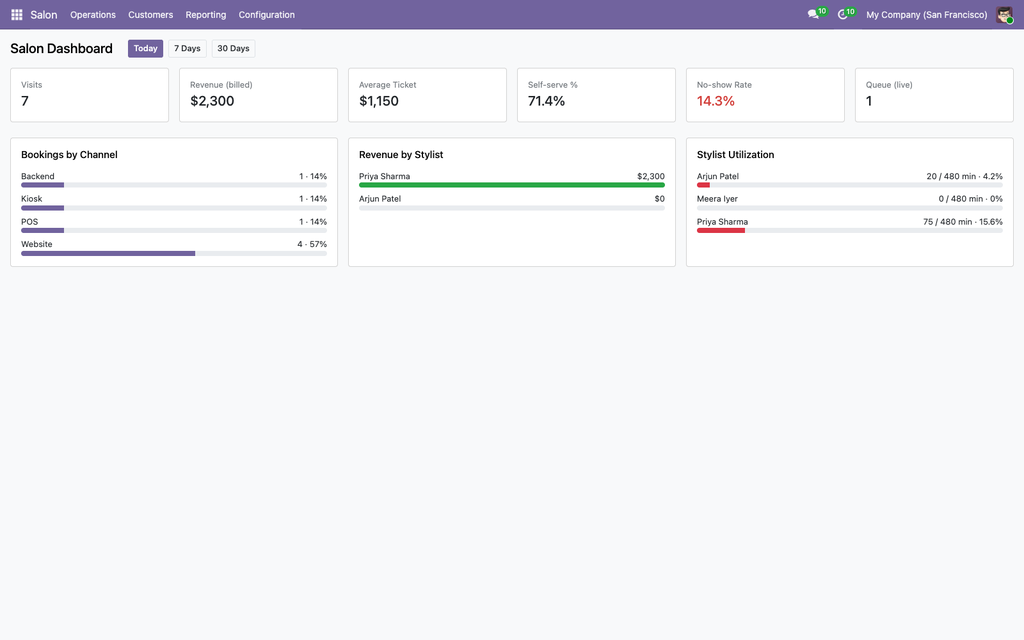Viewport: 1024px width, 640px height.
Task: Switch to the 30 Days period
Action: pyautogui.click(x=233, y=48)
